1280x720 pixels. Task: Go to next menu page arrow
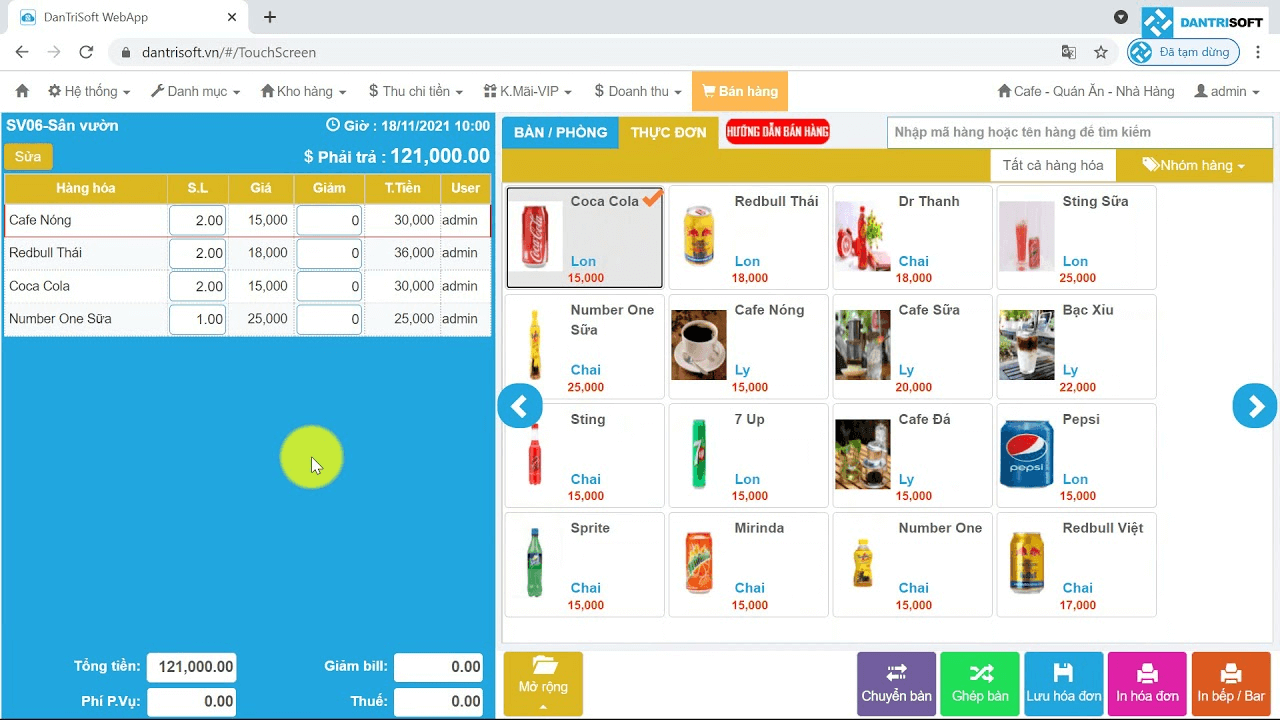(x=1255, y=406)
